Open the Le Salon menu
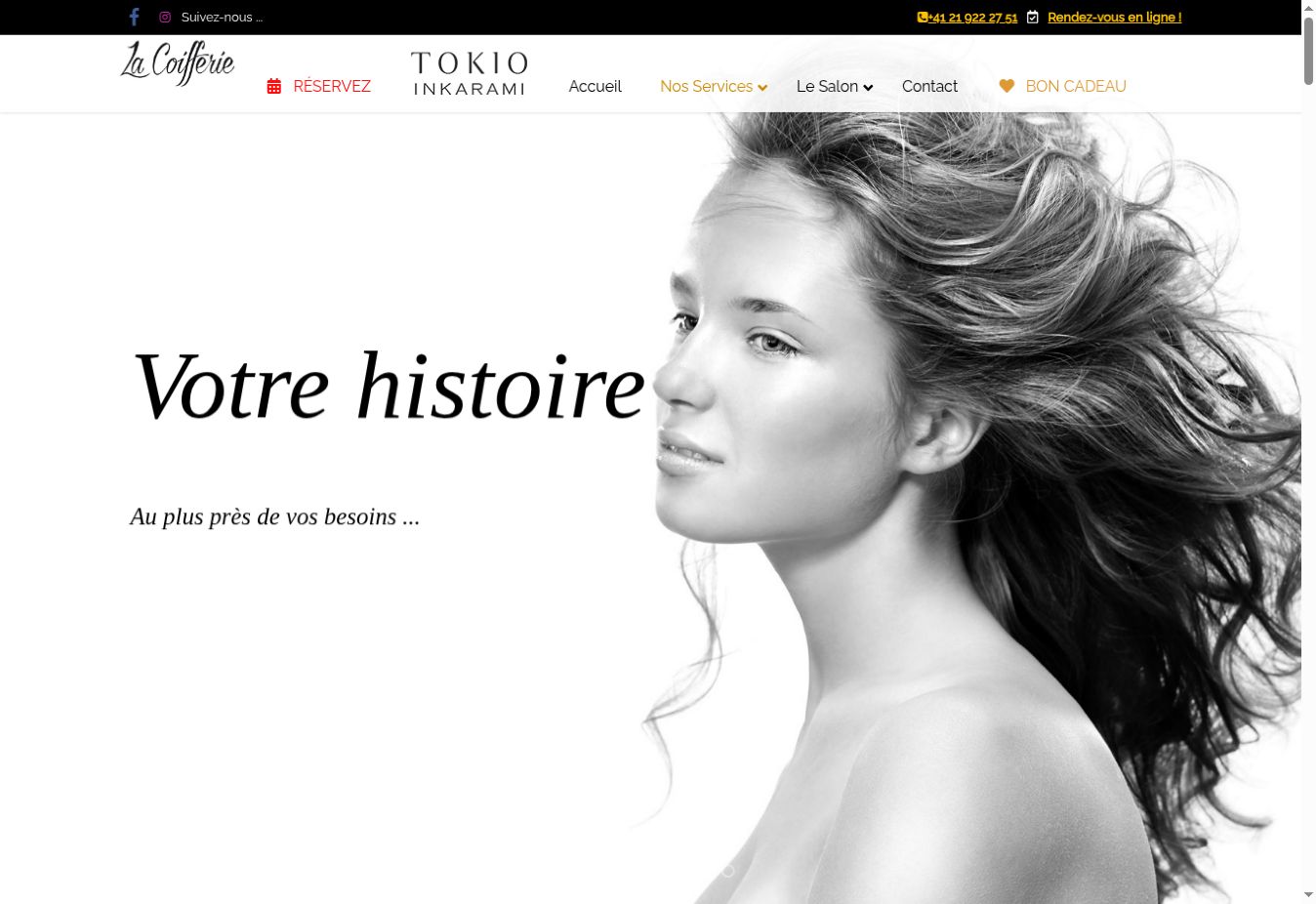1316x904 pixels. (827, 86)
